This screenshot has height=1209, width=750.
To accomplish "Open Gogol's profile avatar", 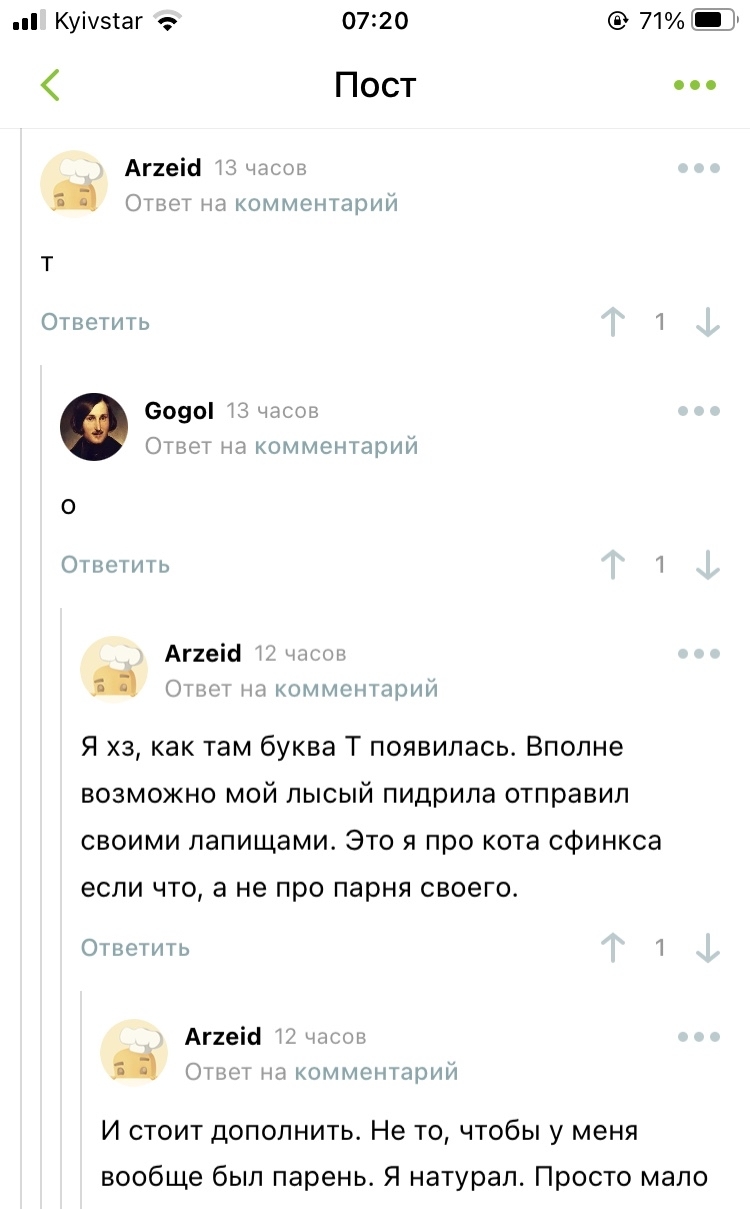I will click(x=94, y=427).
